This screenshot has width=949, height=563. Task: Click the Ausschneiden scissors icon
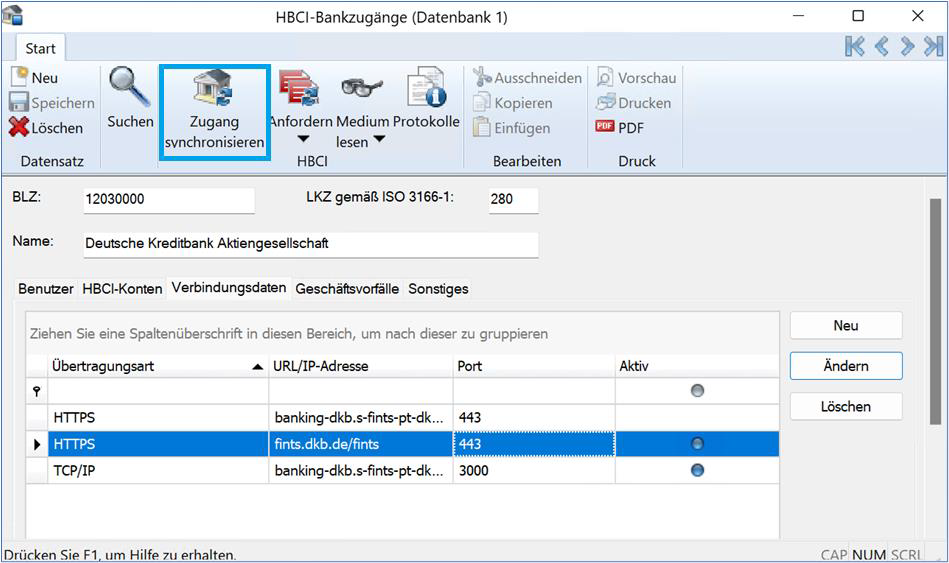tap(482, 77)
